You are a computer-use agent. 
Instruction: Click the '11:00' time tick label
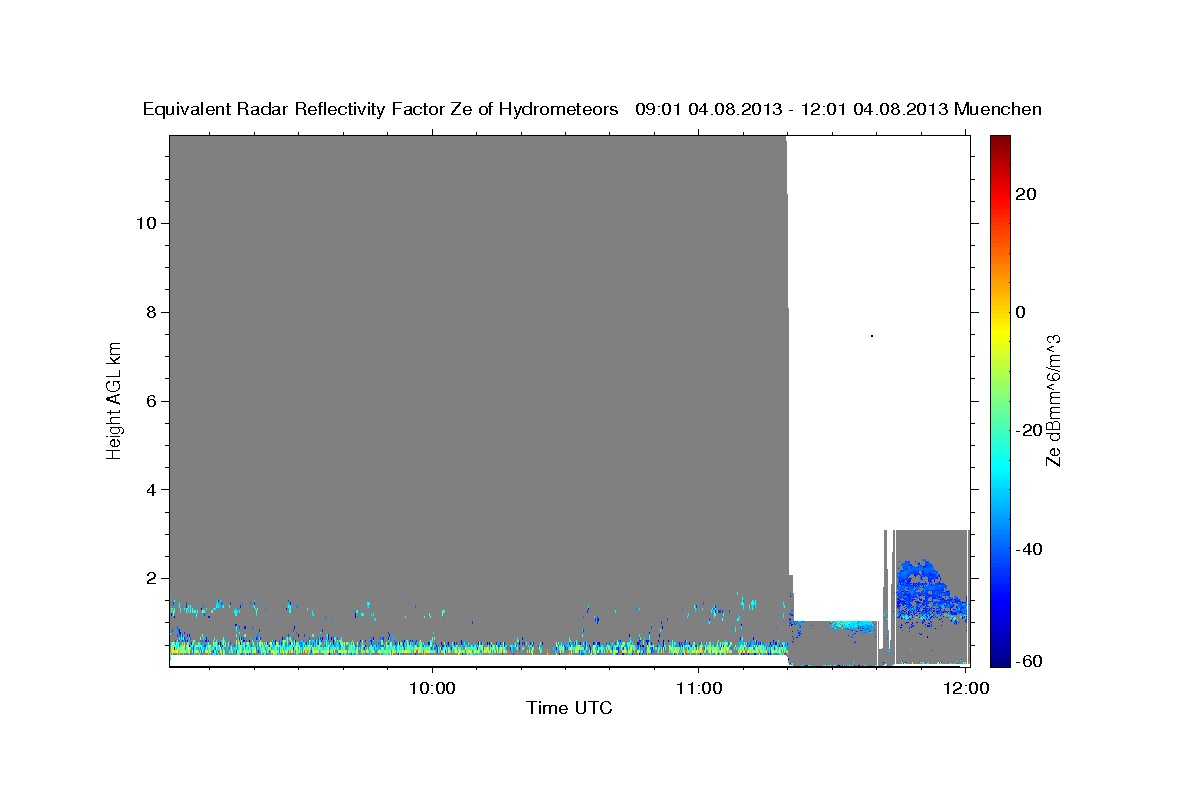[x=699, y=688]
